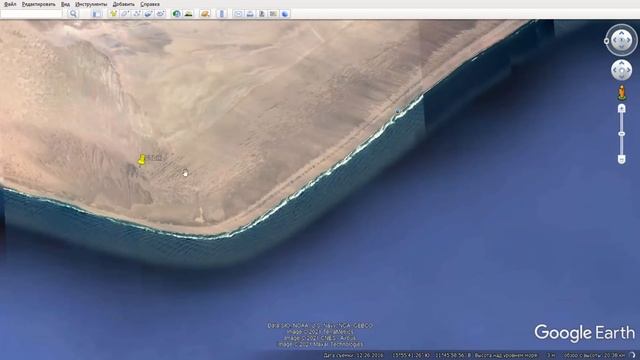Click the blue Earth globe toolbar icon

coord(285,14)
